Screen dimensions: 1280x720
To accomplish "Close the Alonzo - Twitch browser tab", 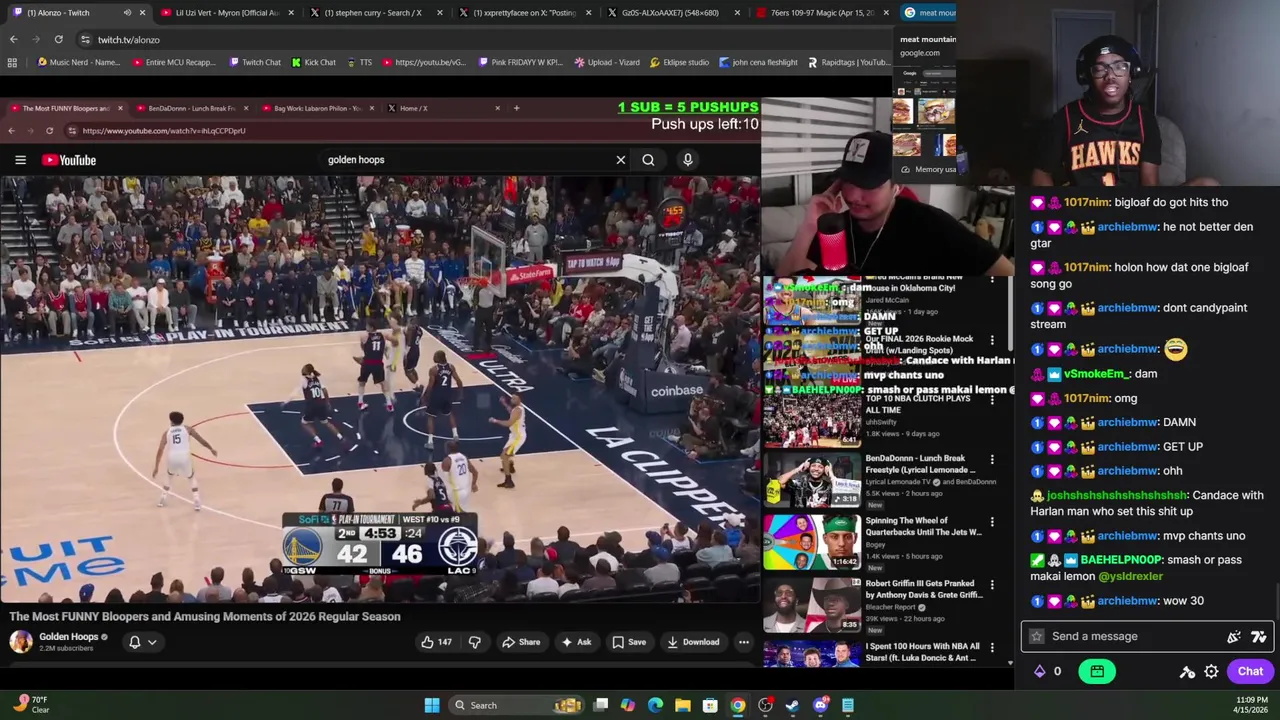I will point(142,13).
